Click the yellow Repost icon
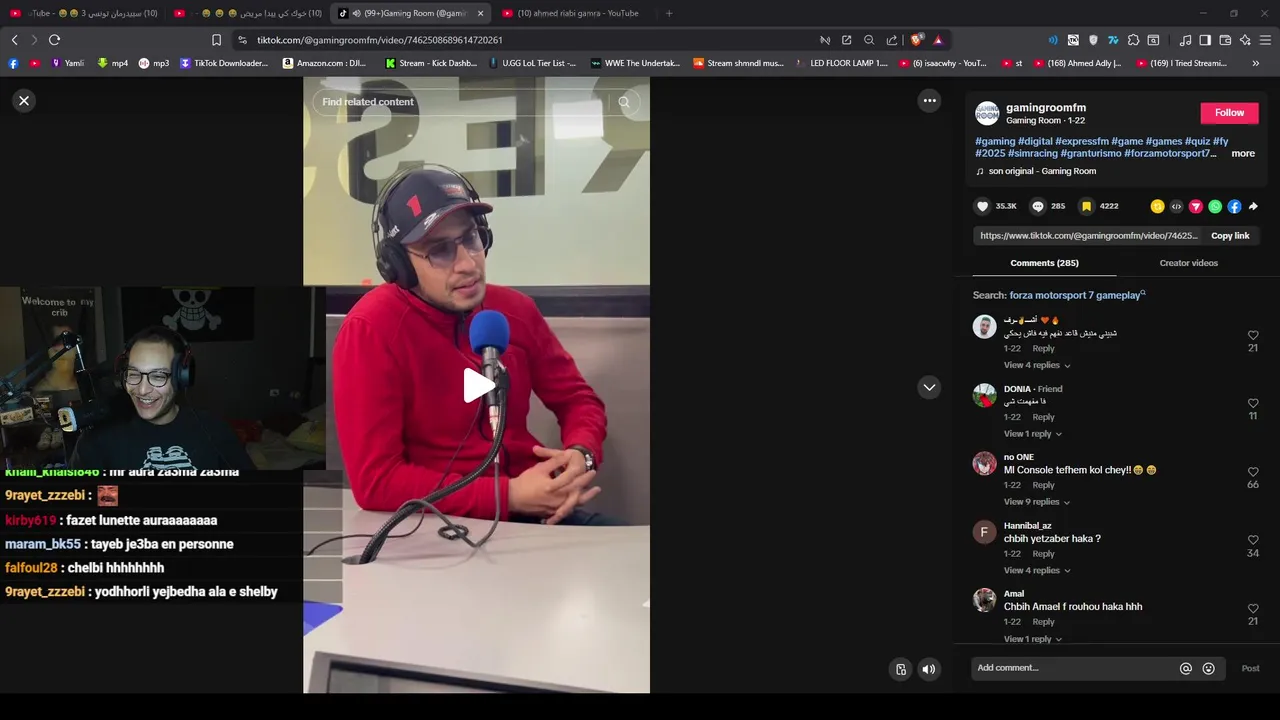 tap(1157, 207)
